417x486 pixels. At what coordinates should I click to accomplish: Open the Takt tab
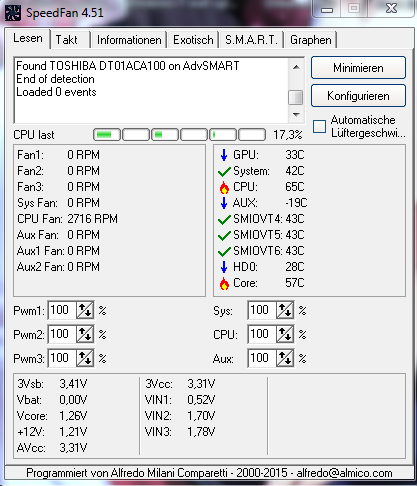[70, 40]
